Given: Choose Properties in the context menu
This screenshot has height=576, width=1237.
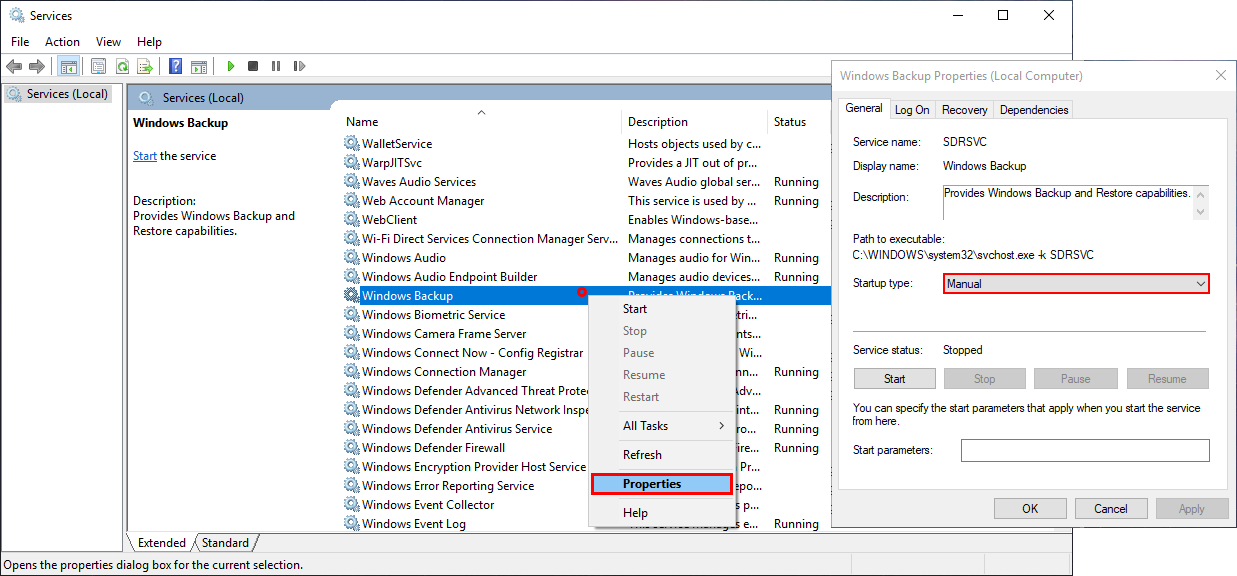Looking at the screenshot, I should tap(662, 484).
